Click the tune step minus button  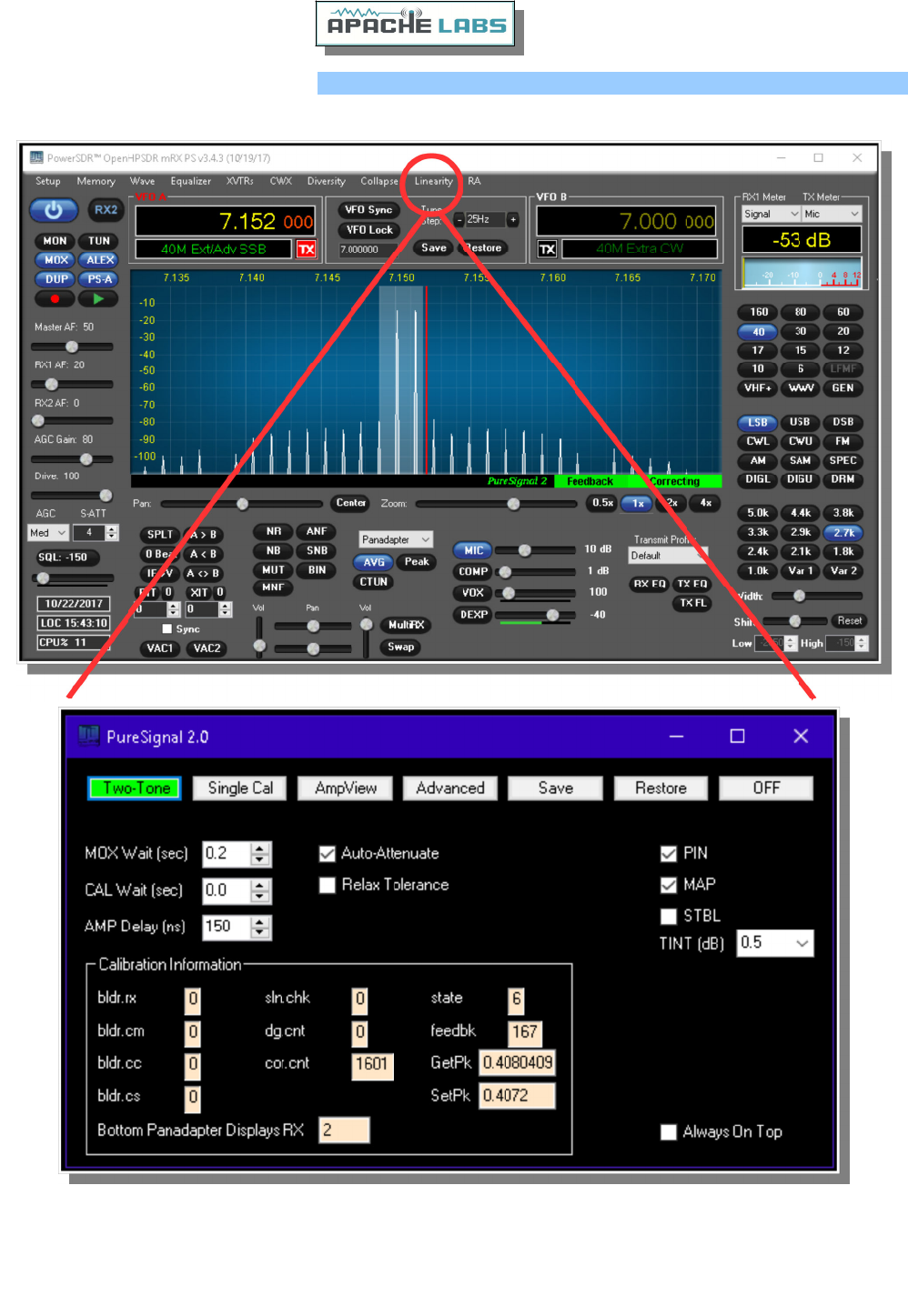pyautogui.click(x=459, y=219)
